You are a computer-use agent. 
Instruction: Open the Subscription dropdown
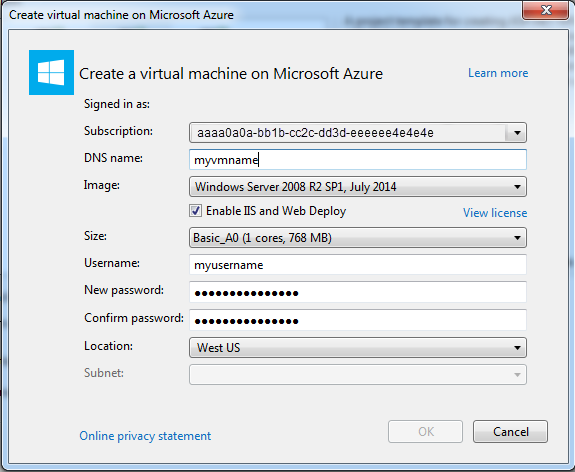[x=358, y=132]
